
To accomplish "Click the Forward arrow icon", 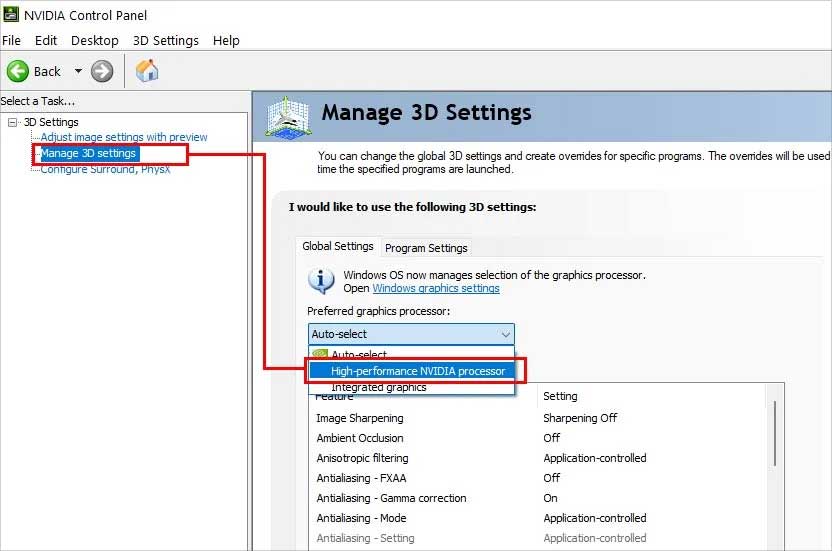I will point(102,71).
